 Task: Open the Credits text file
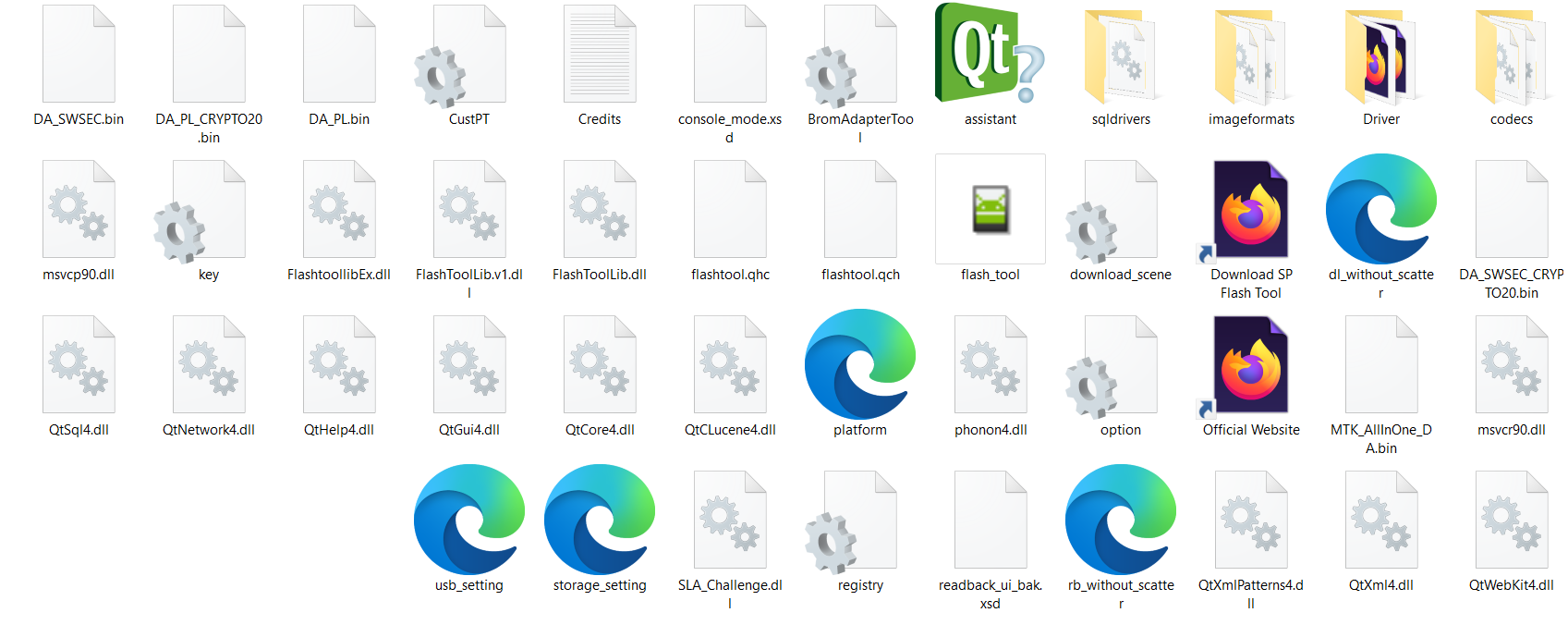pos(600,54)
